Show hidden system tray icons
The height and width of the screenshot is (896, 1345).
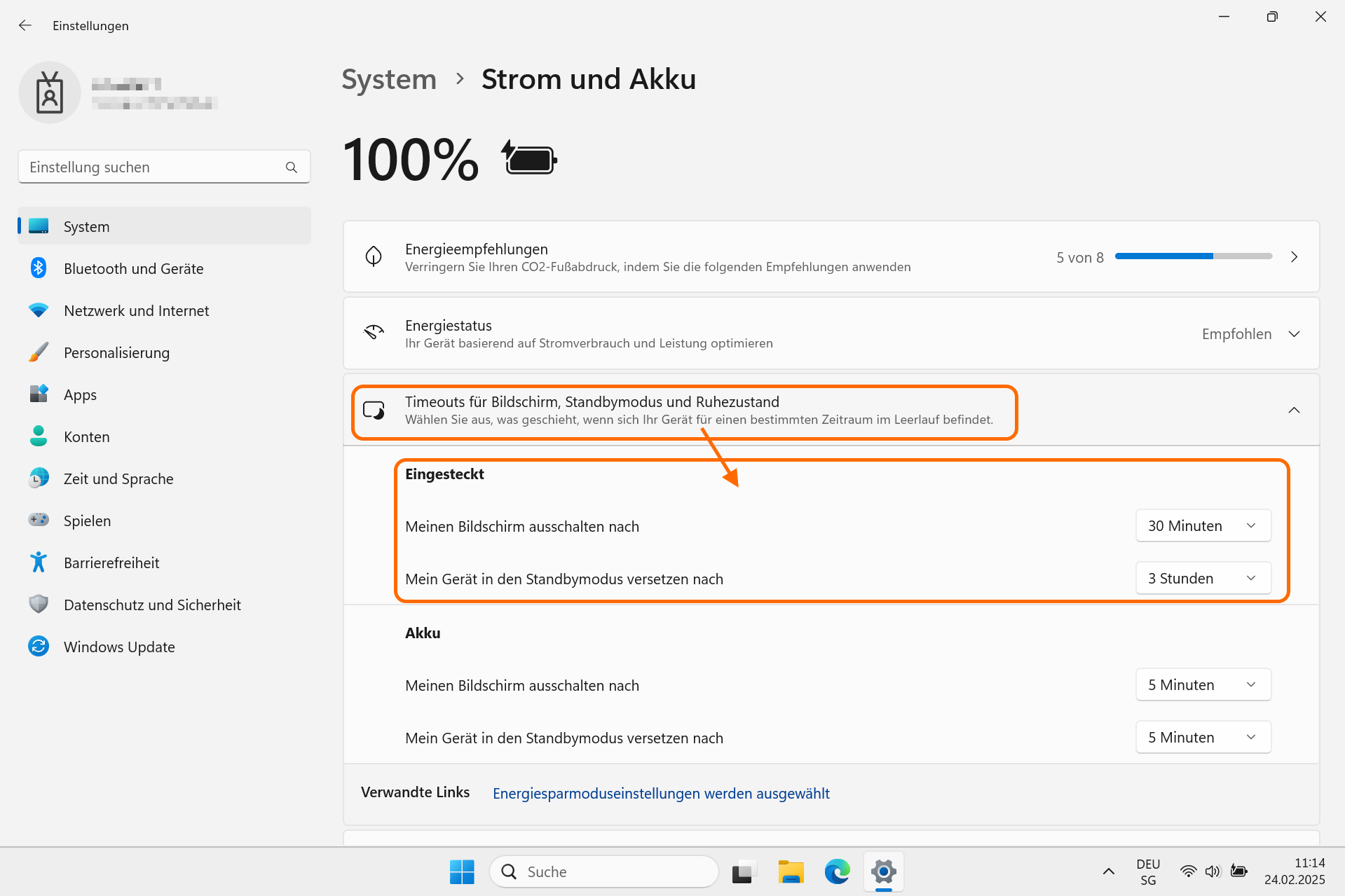click(1108, 871)
